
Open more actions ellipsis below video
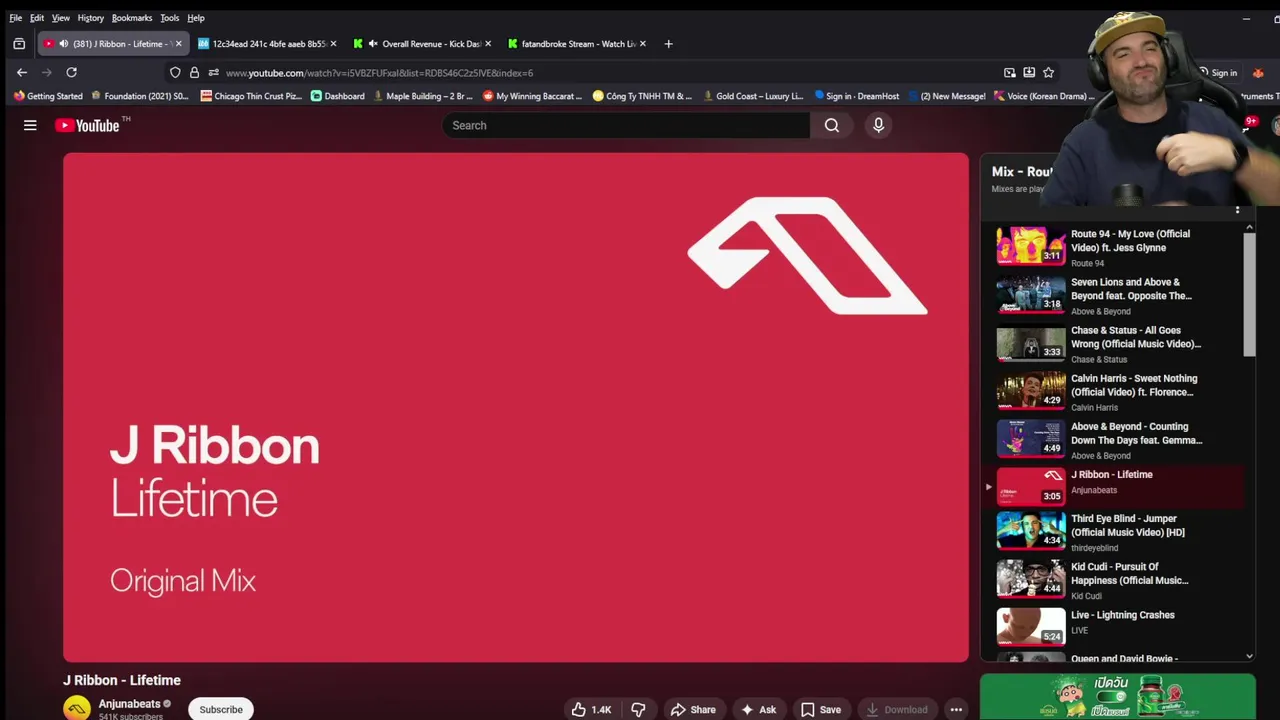coord(956,709)
